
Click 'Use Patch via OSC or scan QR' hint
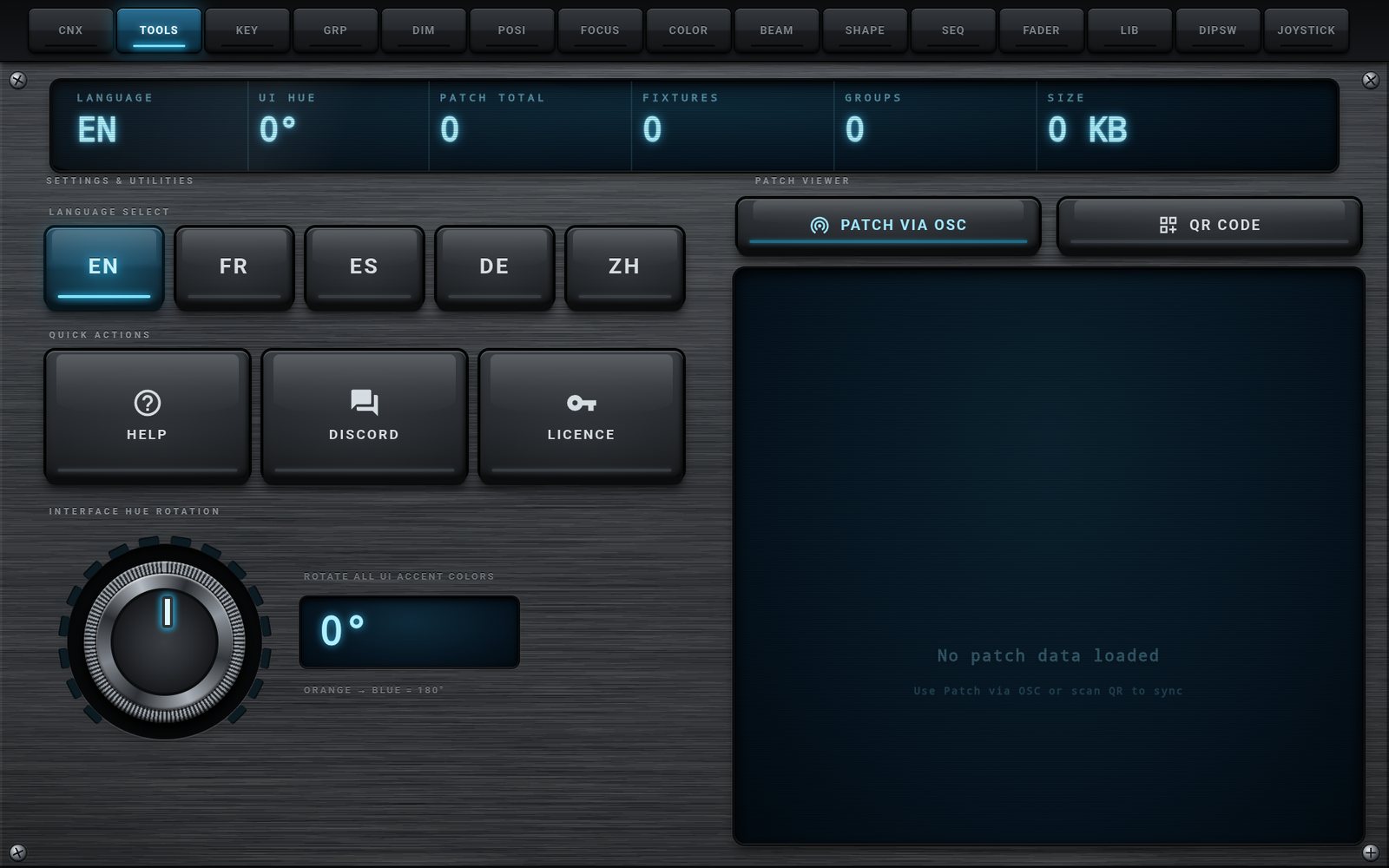pyautogui.click(x=1048, y=691)
